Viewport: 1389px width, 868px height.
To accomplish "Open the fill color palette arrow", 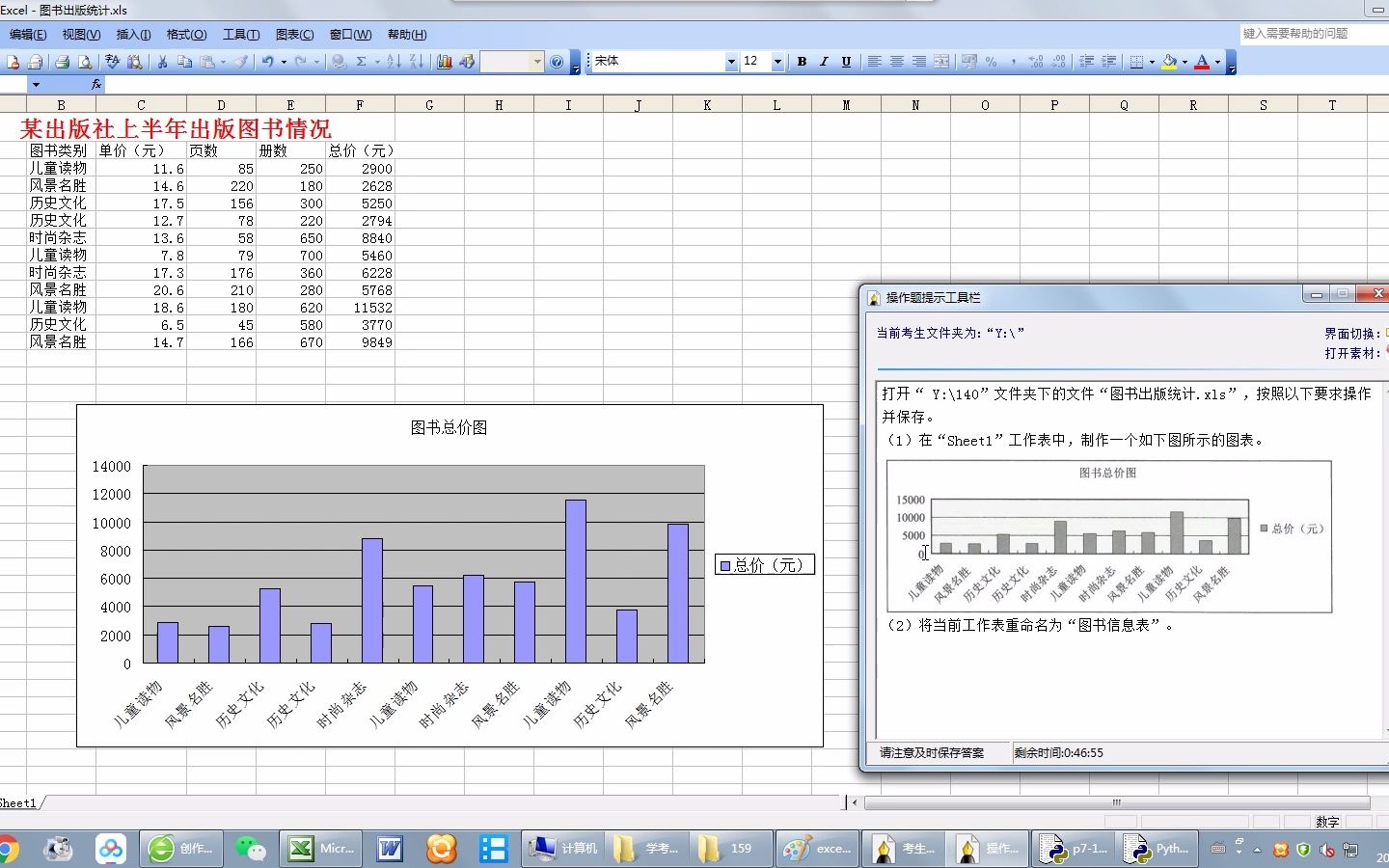I will click(x=1185, y=62).
